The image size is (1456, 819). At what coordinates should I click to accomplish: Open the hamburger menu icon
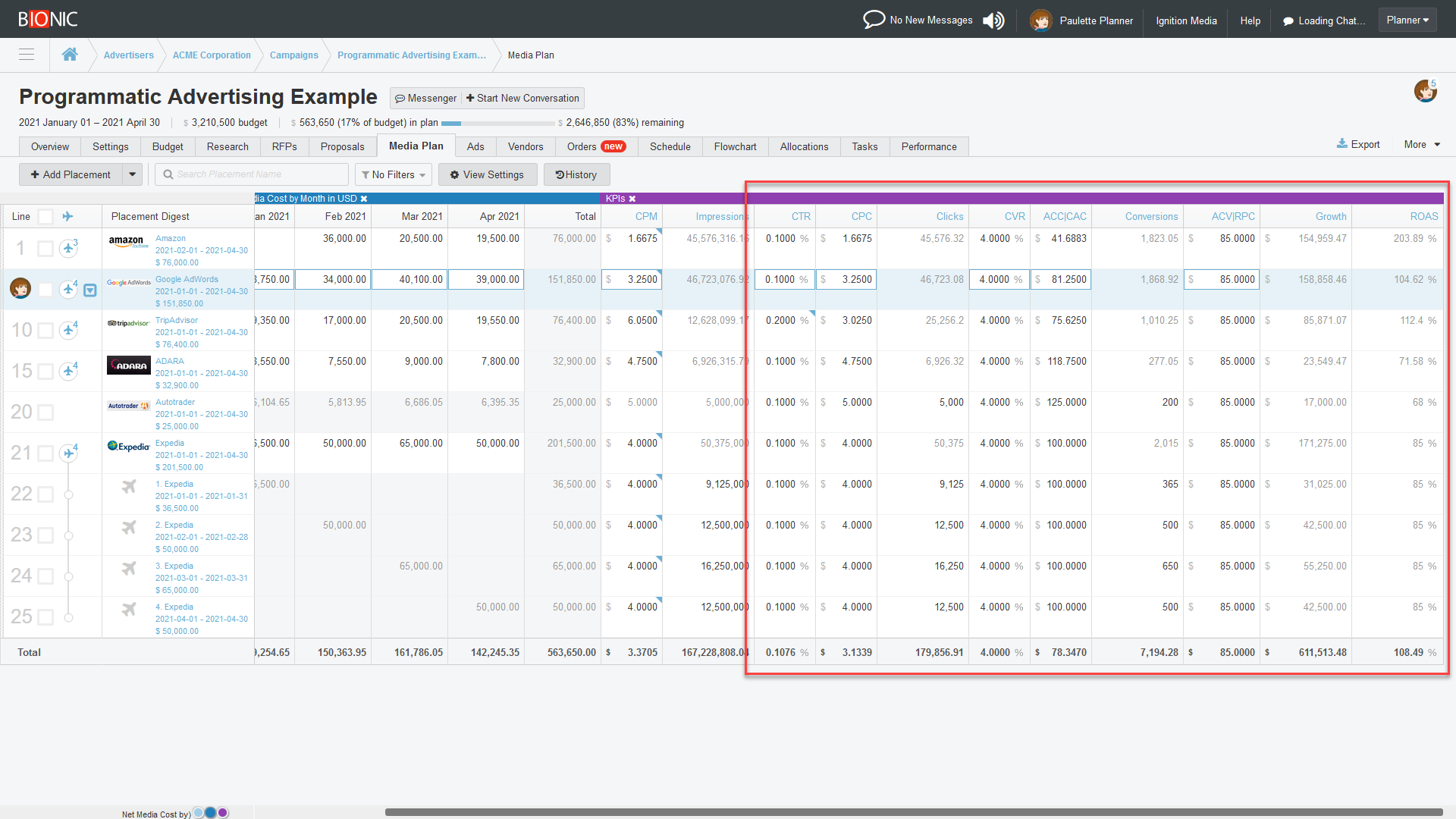tap(27, 55)
